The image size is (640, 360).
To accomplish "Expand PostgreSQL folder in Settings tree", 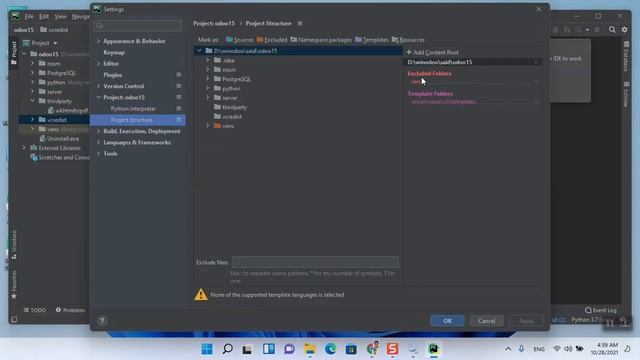I will 207,79.
